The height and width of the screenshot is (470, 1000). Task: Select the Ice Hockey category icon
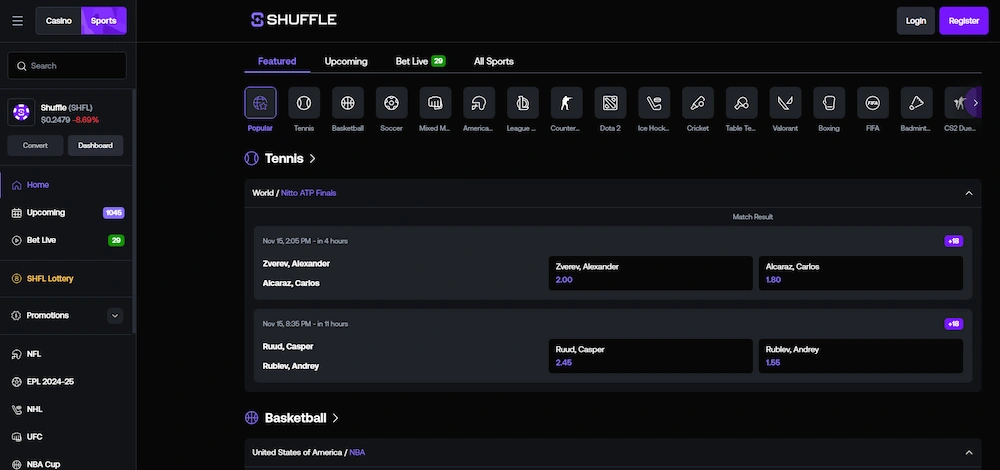[654, 103]
